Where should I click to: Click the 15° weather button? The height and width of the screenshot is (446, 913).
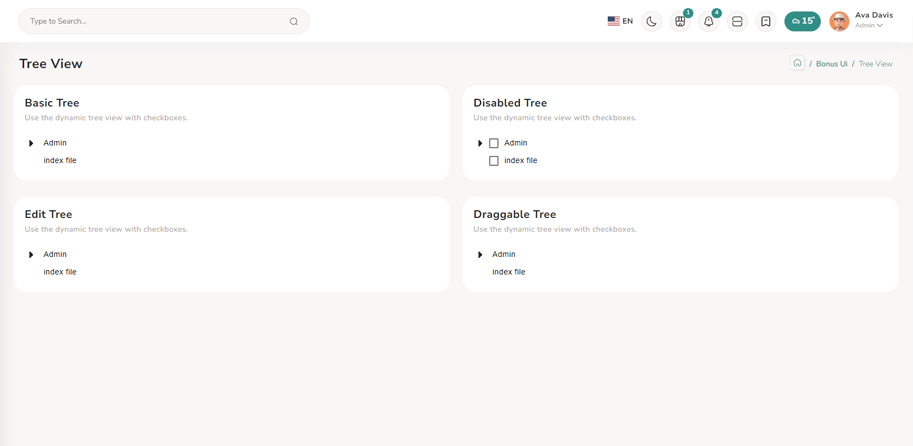[x=802, y=21]
